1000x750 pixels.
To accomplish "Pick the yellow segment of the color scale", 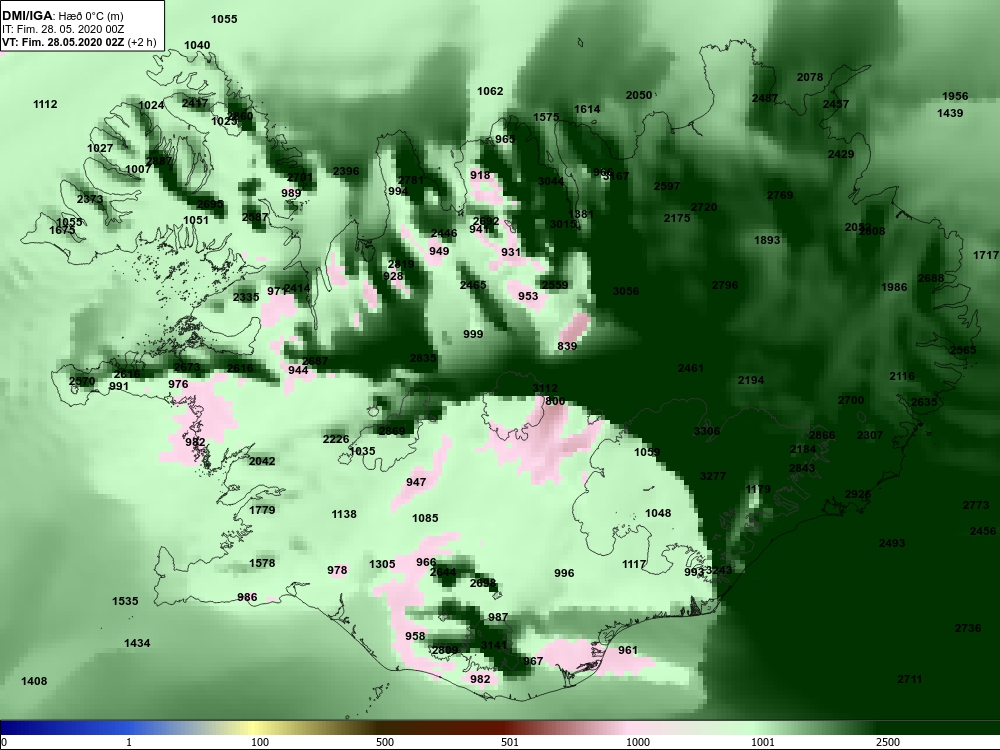I will coord(255,728).
